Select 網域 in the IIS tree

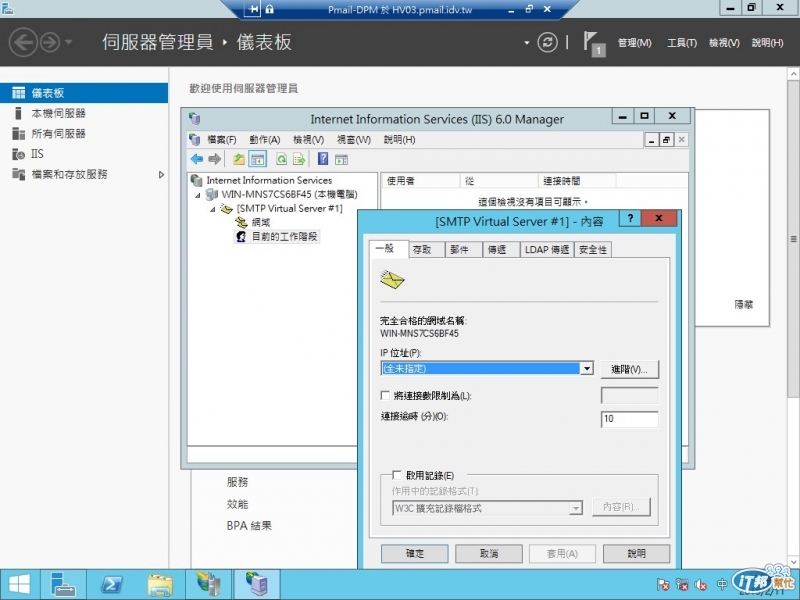261,222
